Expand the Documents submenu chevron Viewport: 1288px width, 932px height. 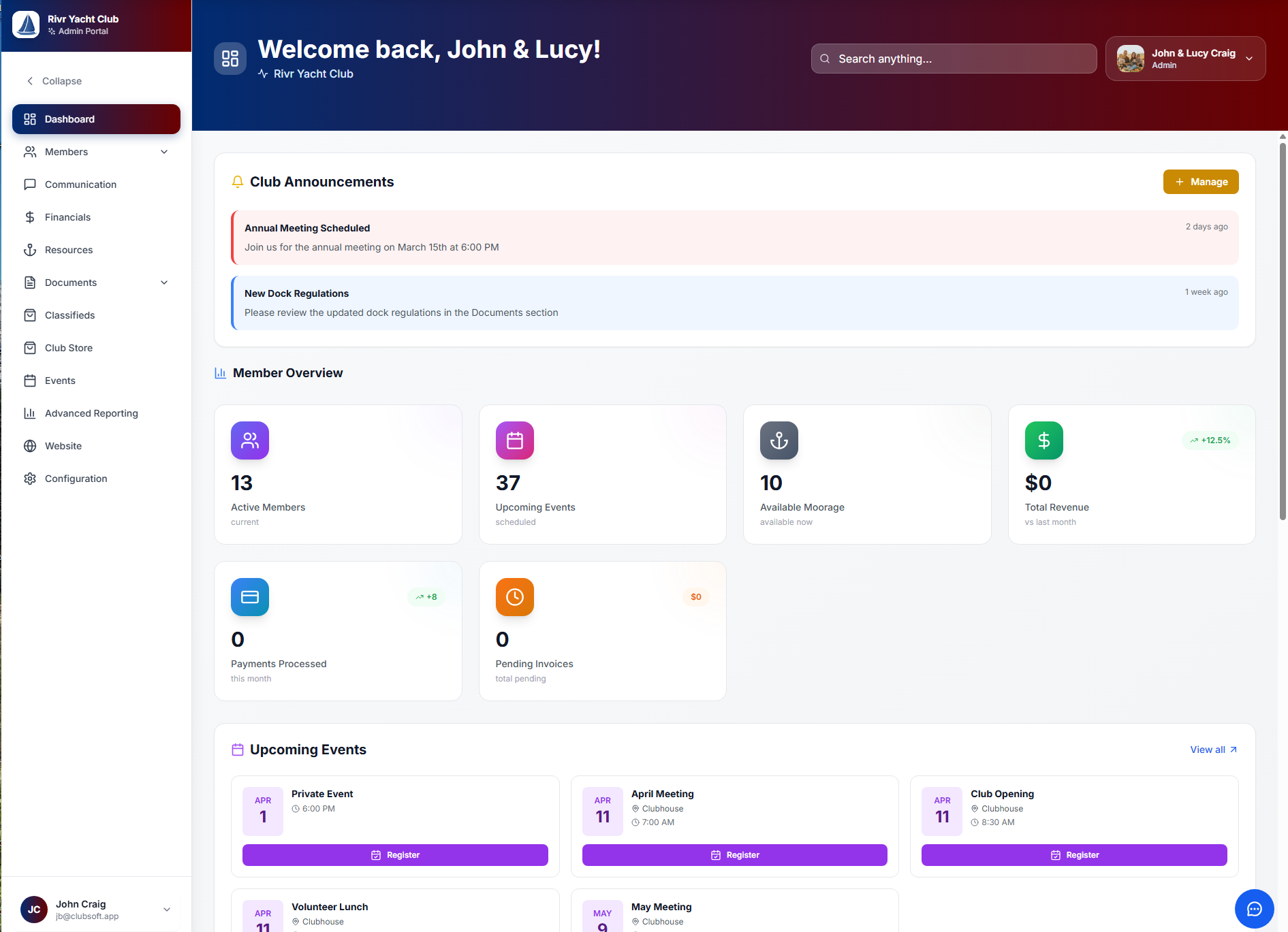tap(164, 283)
